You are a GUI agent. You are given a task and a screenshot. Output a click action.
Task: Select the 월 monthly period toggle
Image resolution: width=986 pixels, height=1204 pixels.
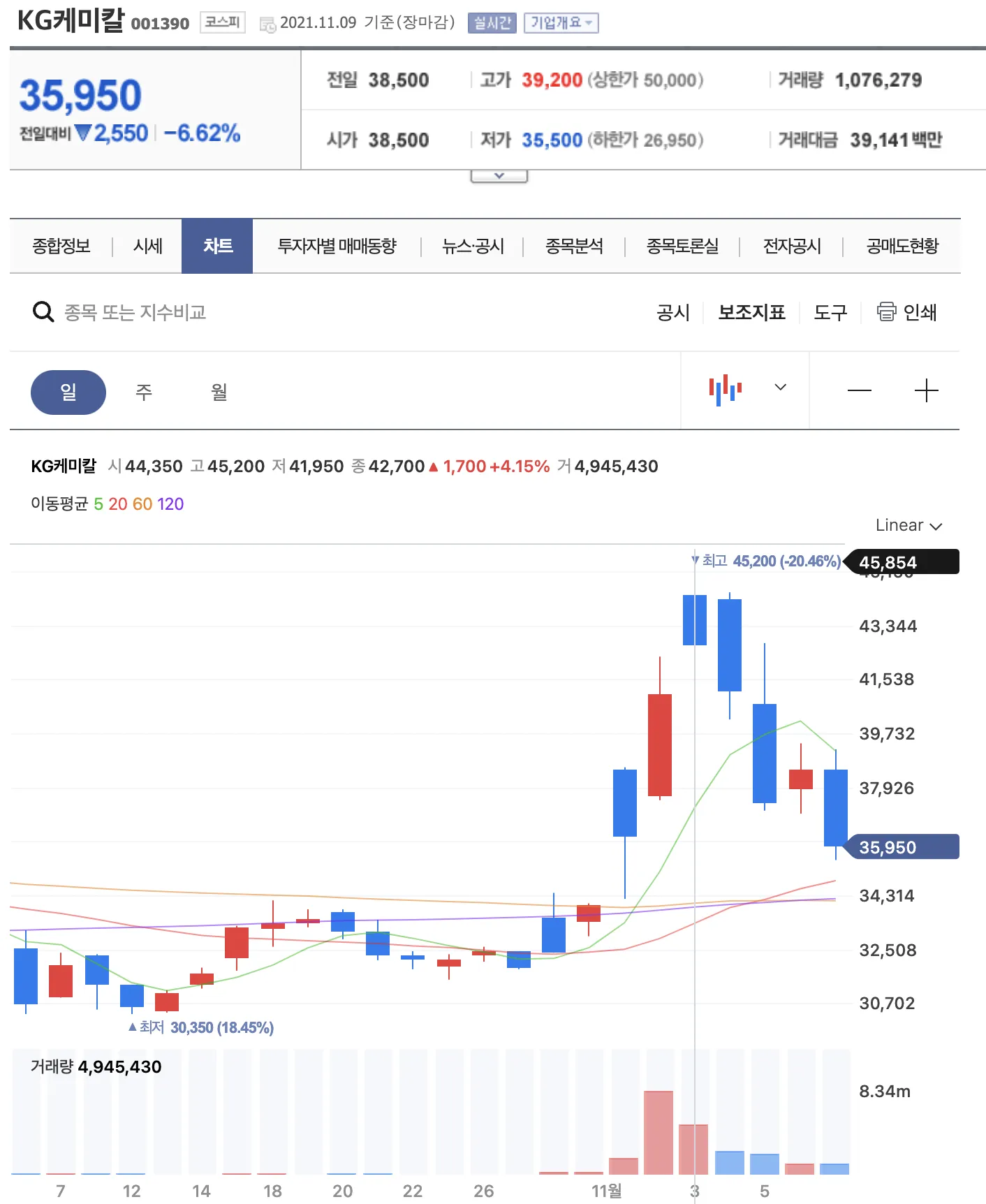(x=219, y=392)
